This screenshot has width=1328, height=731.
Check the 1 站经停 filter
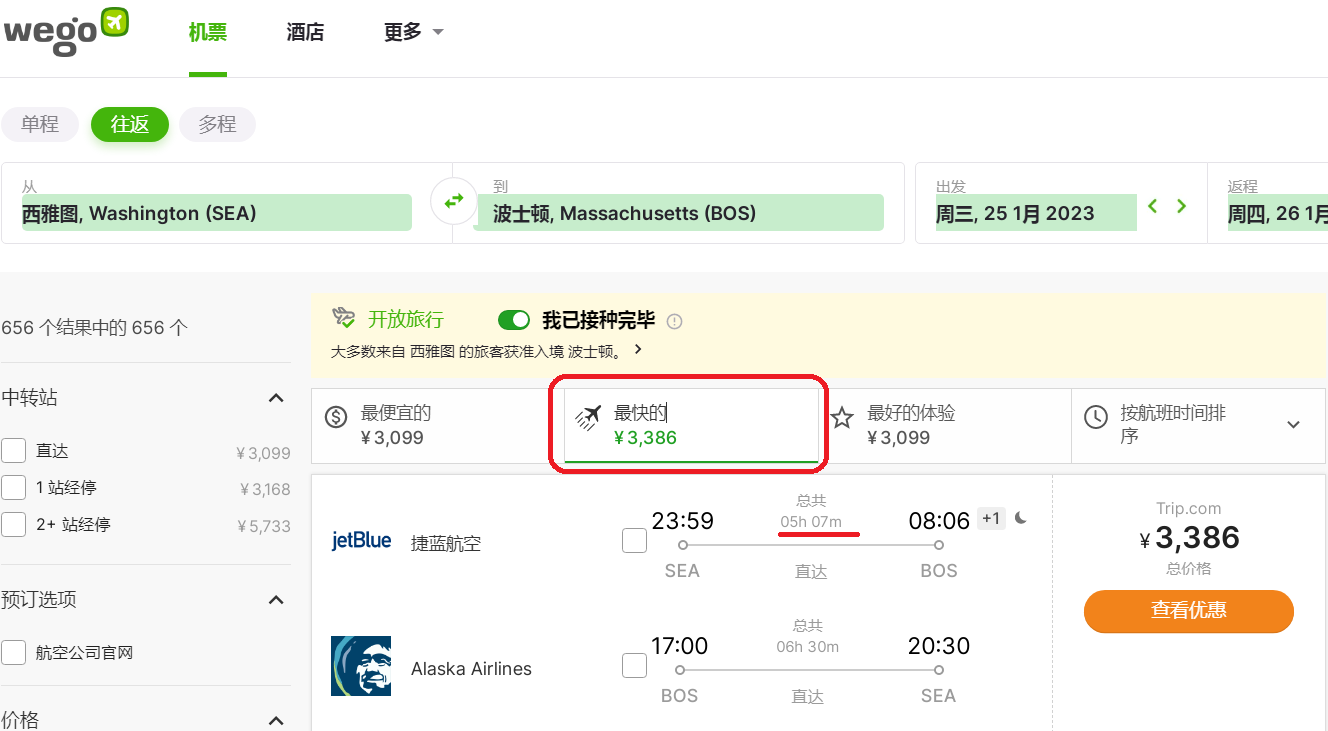coord(14,488)
